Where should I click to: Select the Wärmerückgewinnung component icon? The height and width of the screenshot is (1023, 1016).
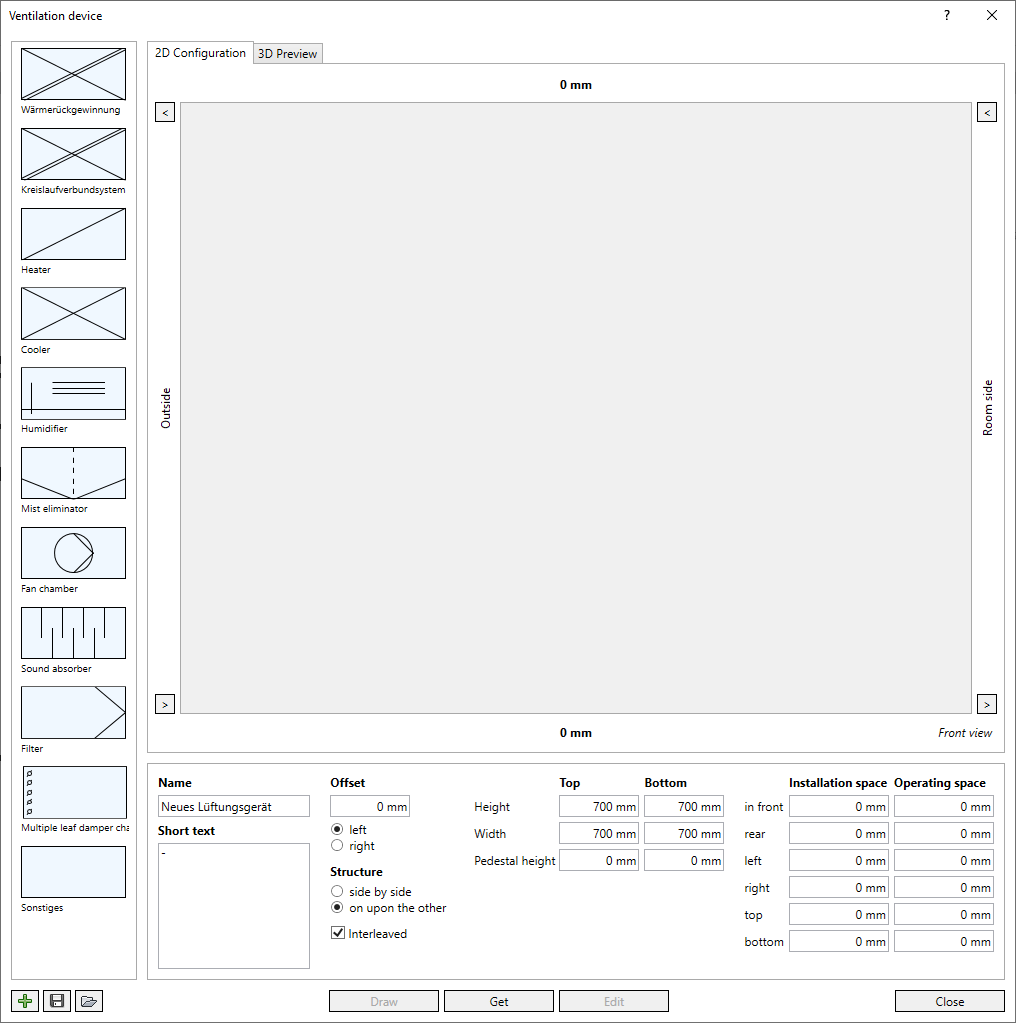[73, 74]
